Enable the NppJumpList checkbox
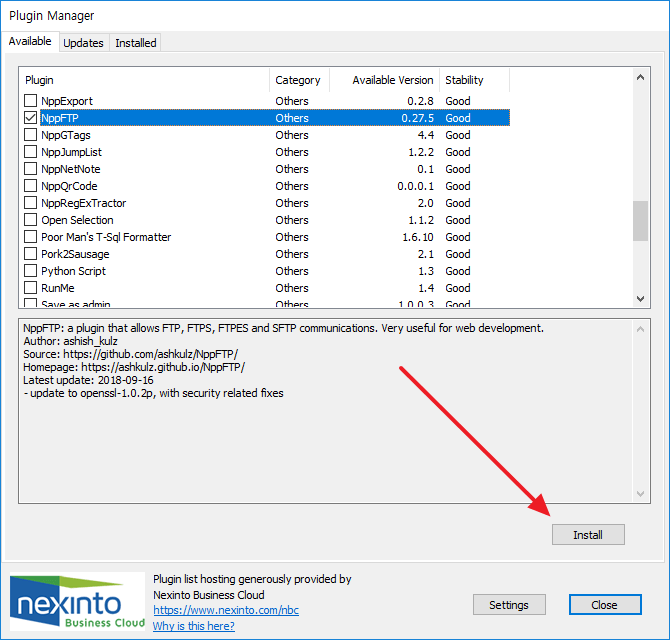This screenshot has height=640, width=670. 30,152
